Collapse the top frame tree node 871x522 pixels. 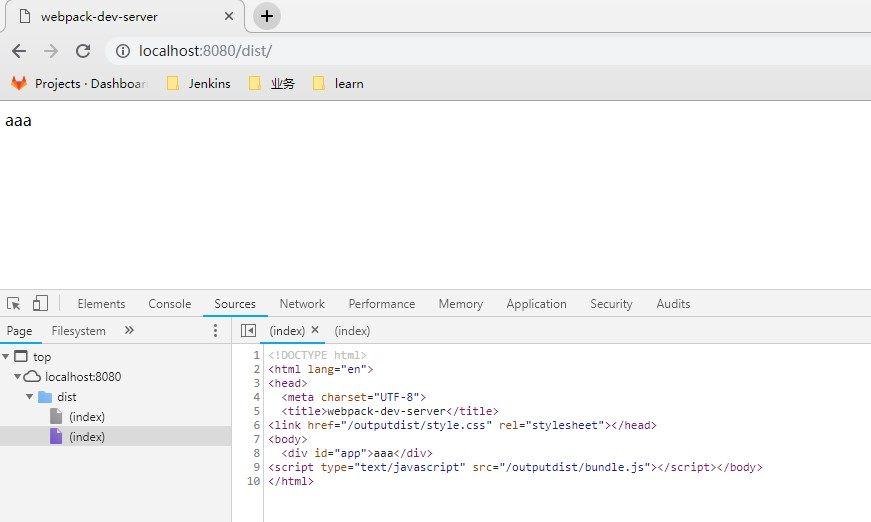[6, 357]
